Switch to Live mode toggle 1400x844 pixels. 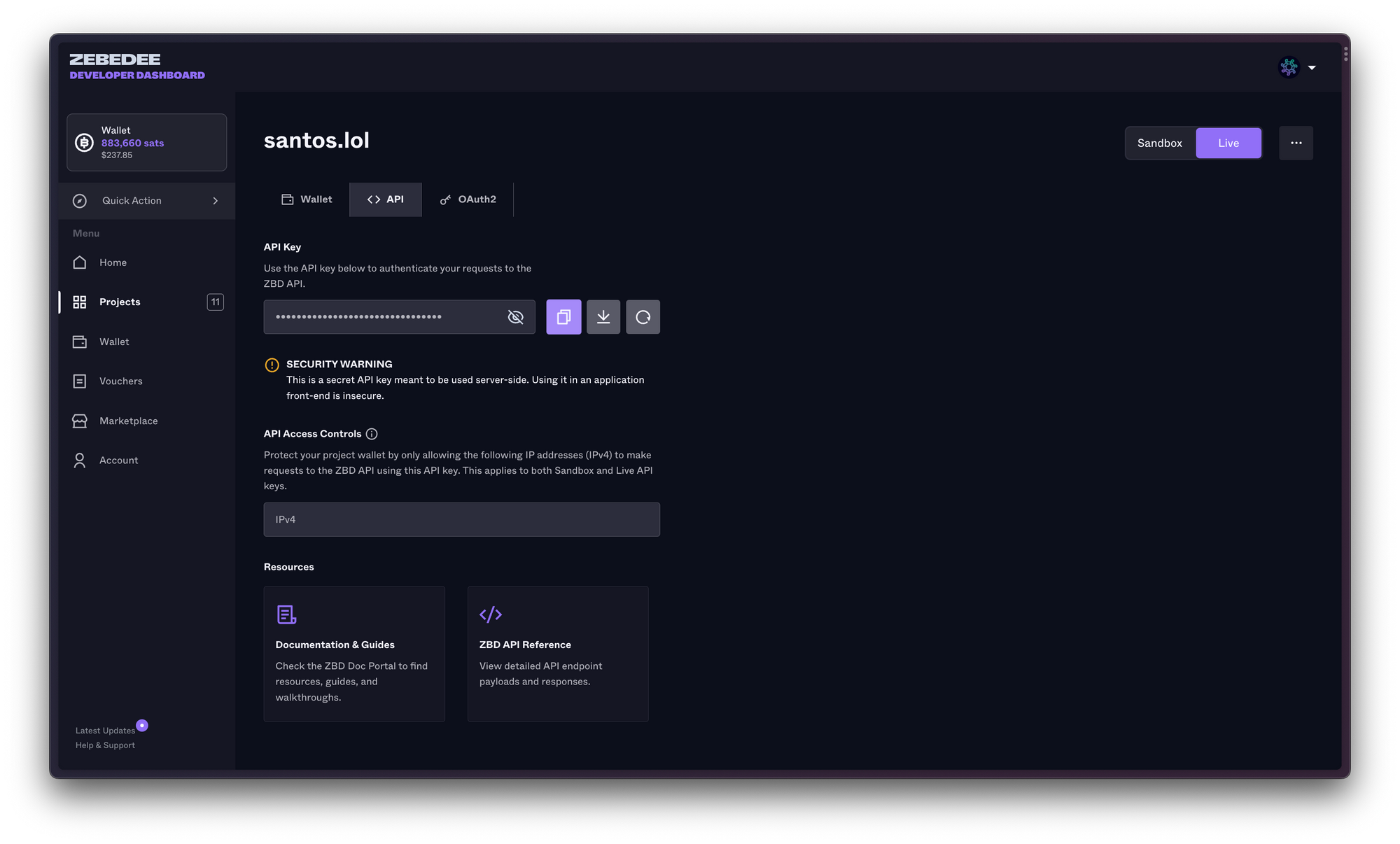(1228, 142)
